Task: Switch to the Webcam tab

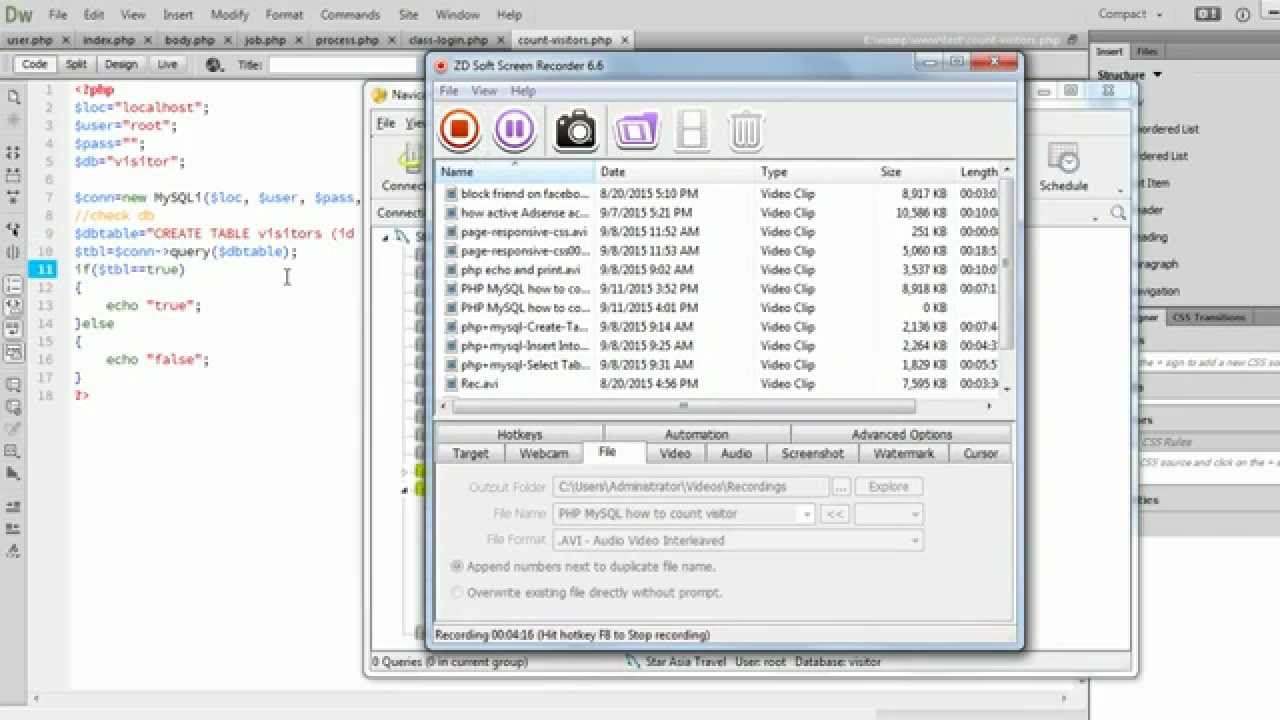Action: tap(544, 453)
